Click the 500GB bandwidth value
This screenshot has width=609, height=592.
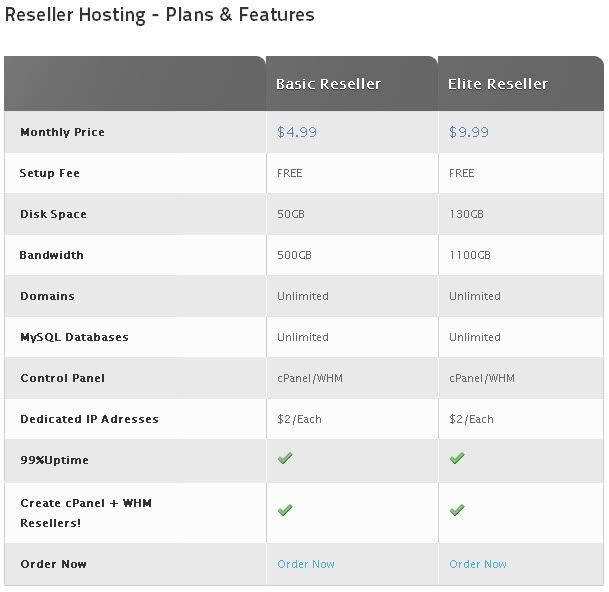pos(294,255)
